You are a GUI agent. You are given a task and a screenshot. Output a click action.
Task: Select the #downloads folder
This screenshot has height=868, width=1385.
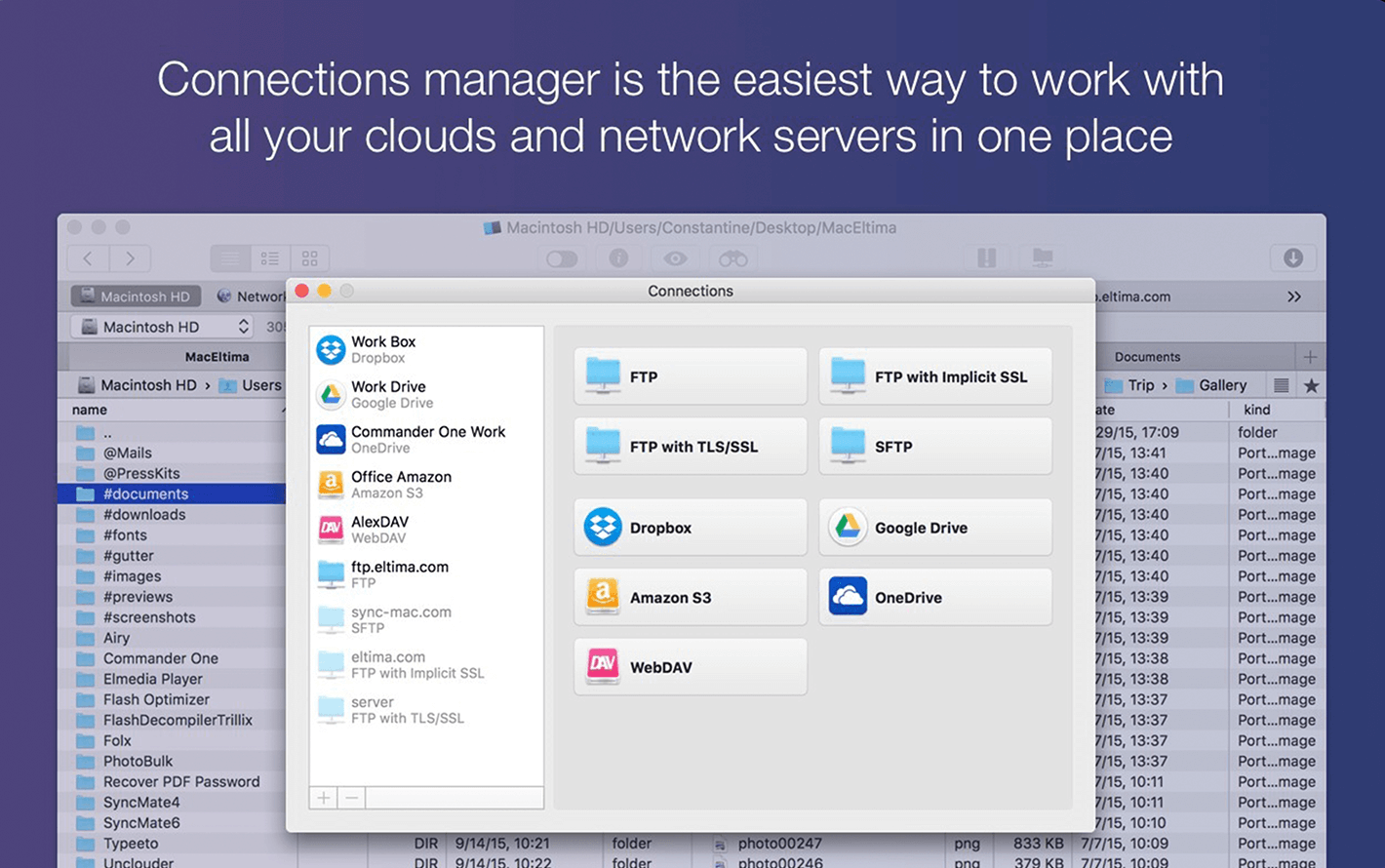tap(172, 514)
